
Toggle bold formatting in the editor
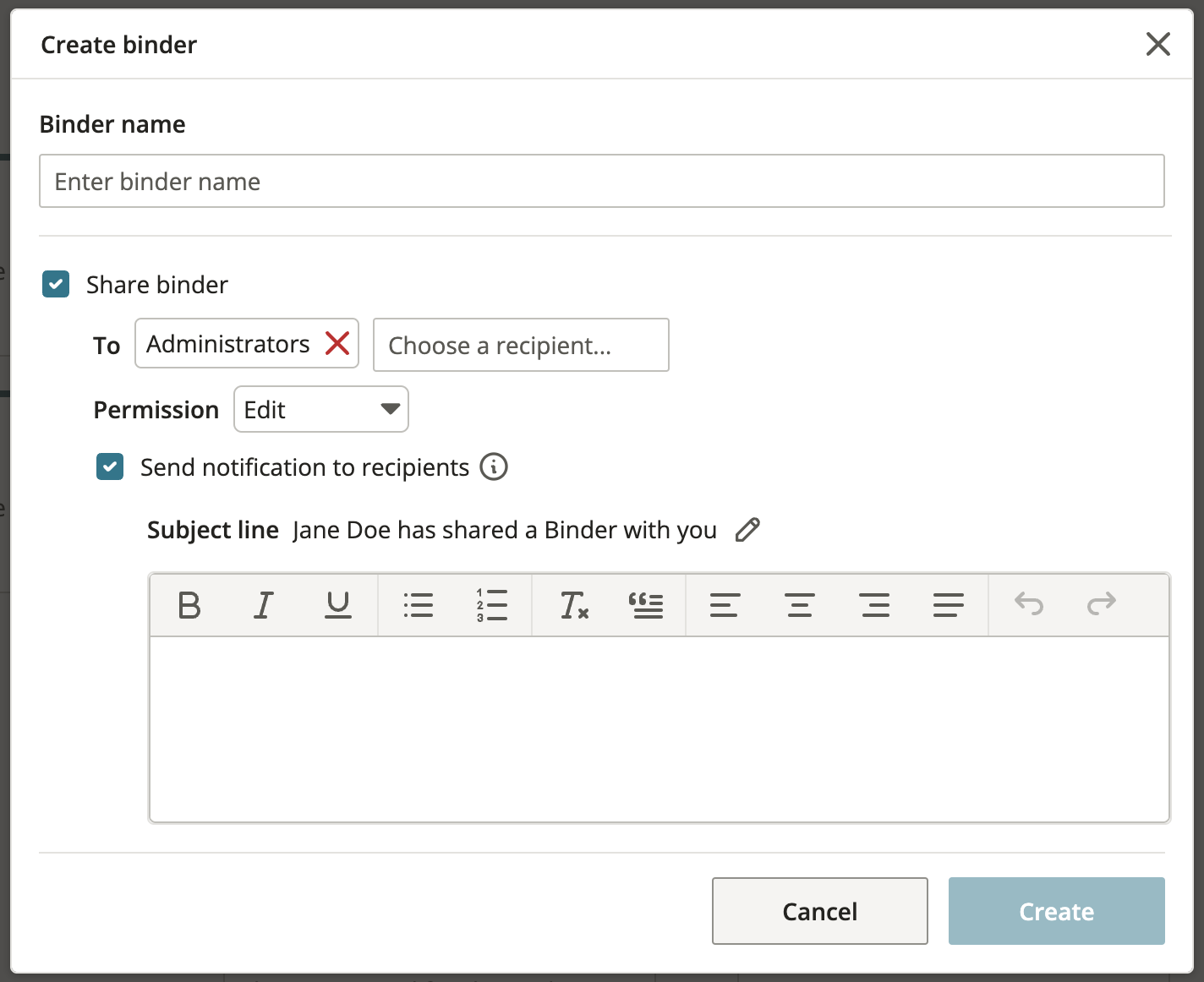click(x=189, y=605)
